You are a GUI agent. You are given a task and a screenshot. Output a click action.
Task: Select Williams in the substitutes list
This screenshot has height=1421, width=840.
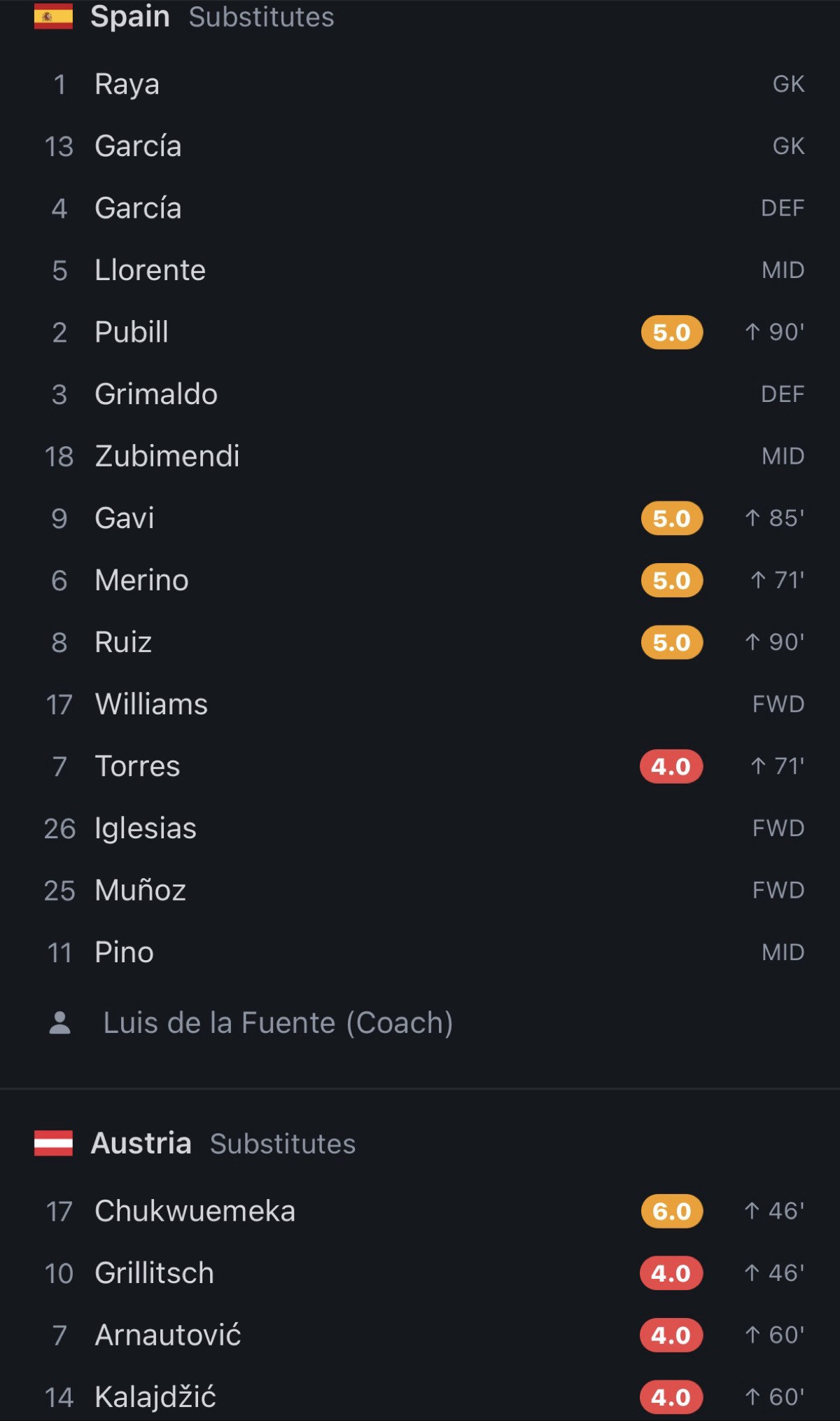pos(420,704)
